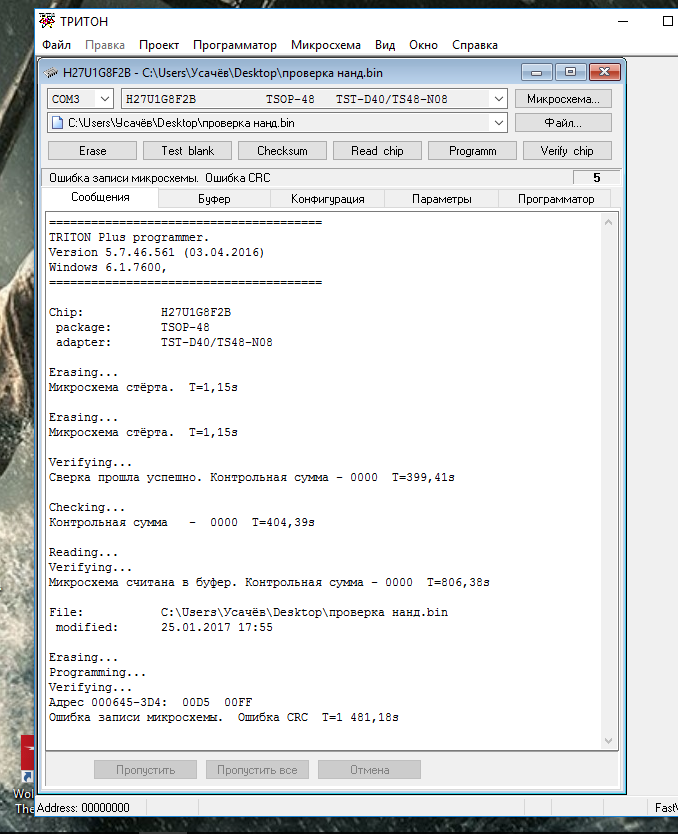Click the Файл... browse button
Image resolution: width=678 pixels, height=834 pixels.
(562, 123)
